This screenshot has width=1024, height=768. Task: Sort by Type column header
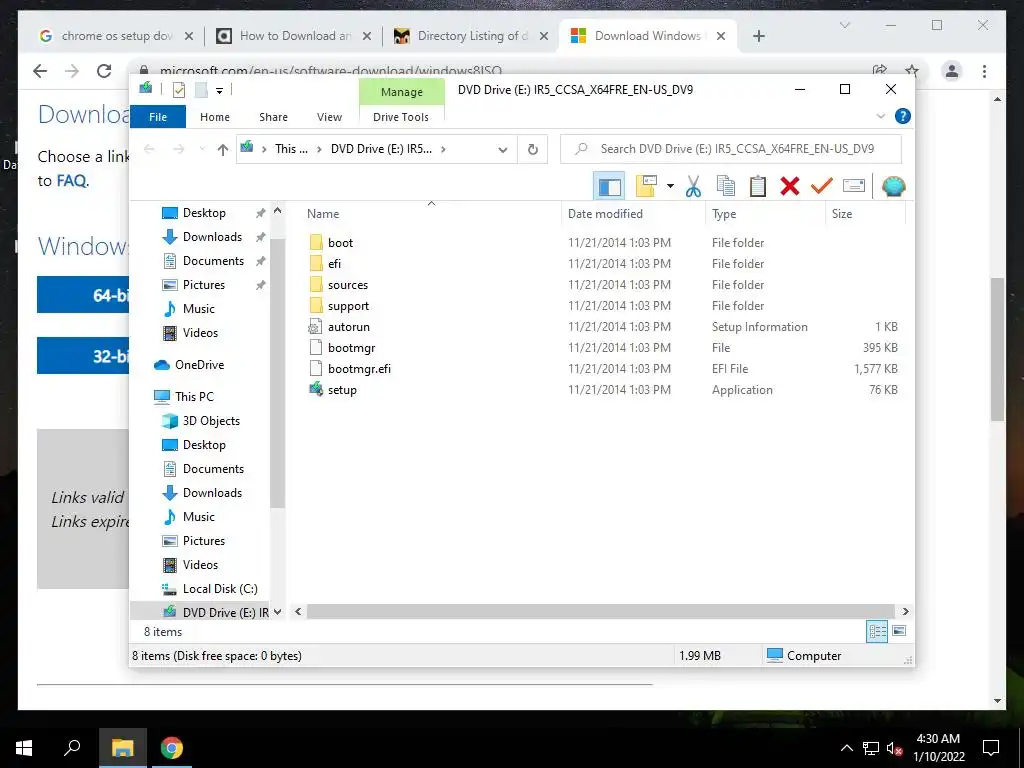(x=765, y=214)
